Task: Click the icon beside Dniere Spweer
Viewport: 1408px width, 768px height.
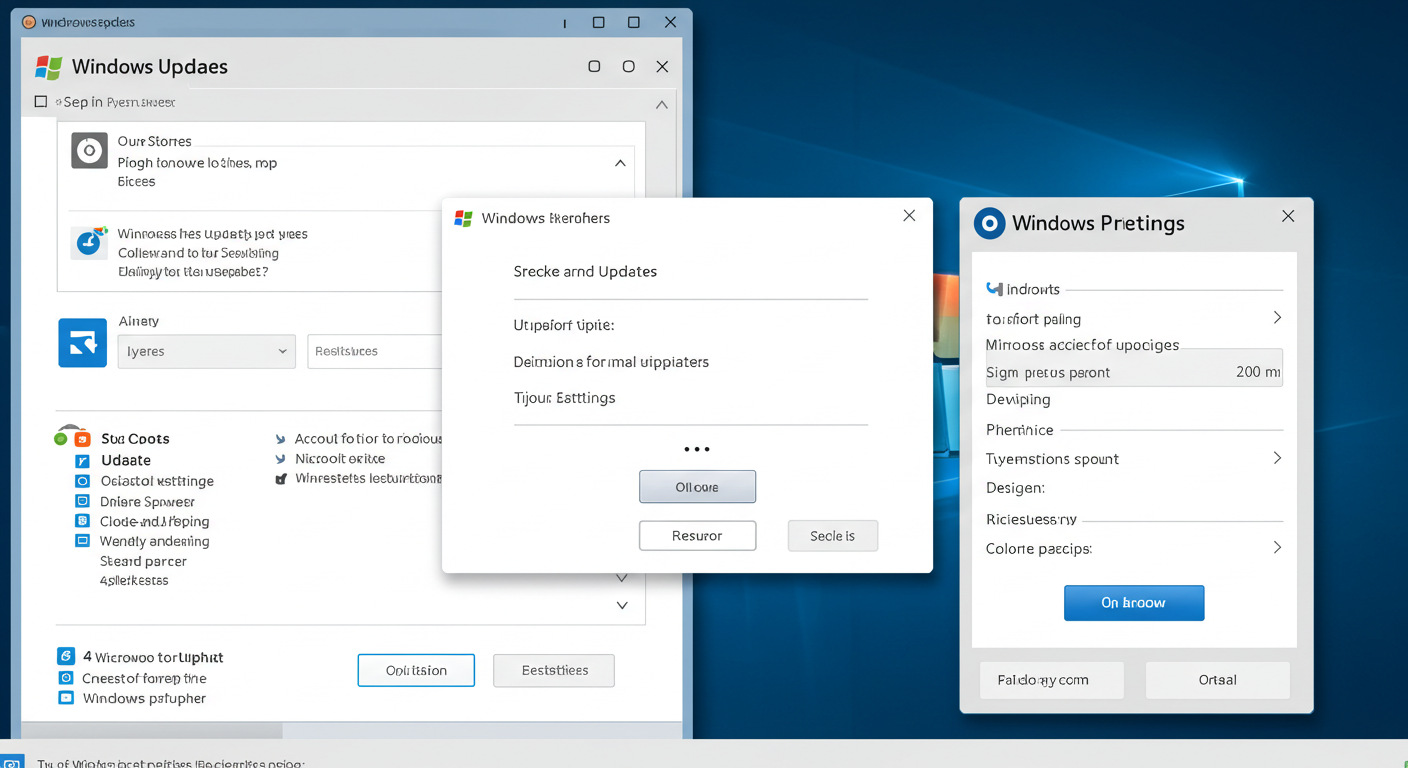Action: click(82, 501)
